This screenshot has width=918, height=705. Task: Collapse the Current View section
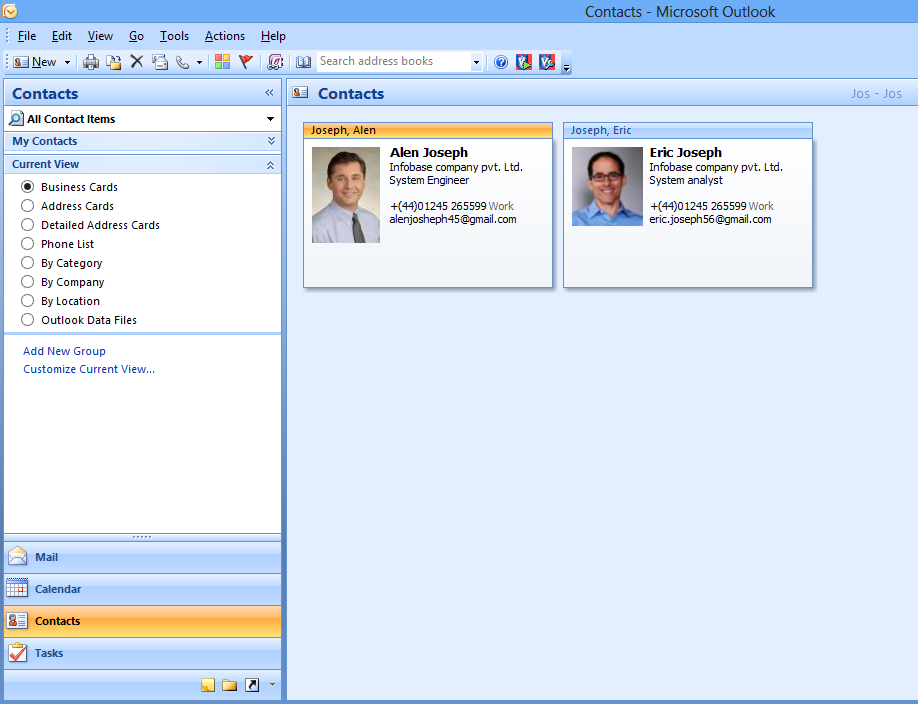(270, 165)
